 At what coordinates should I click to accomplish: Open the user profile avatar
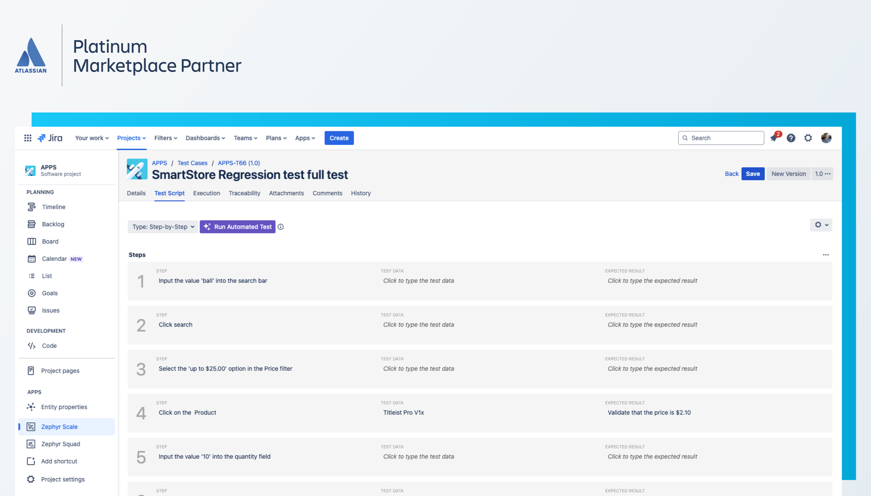(827, 138)
